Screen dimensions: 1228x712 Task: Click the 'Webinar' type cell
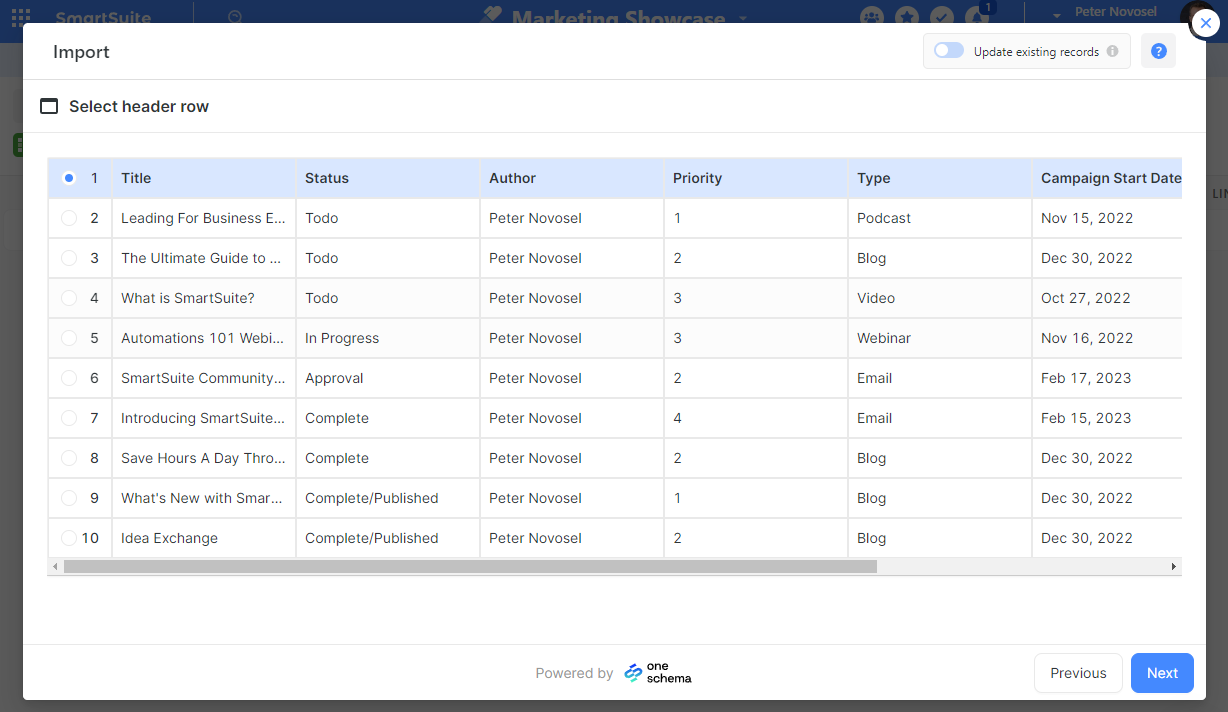click(x=940, y=338)
